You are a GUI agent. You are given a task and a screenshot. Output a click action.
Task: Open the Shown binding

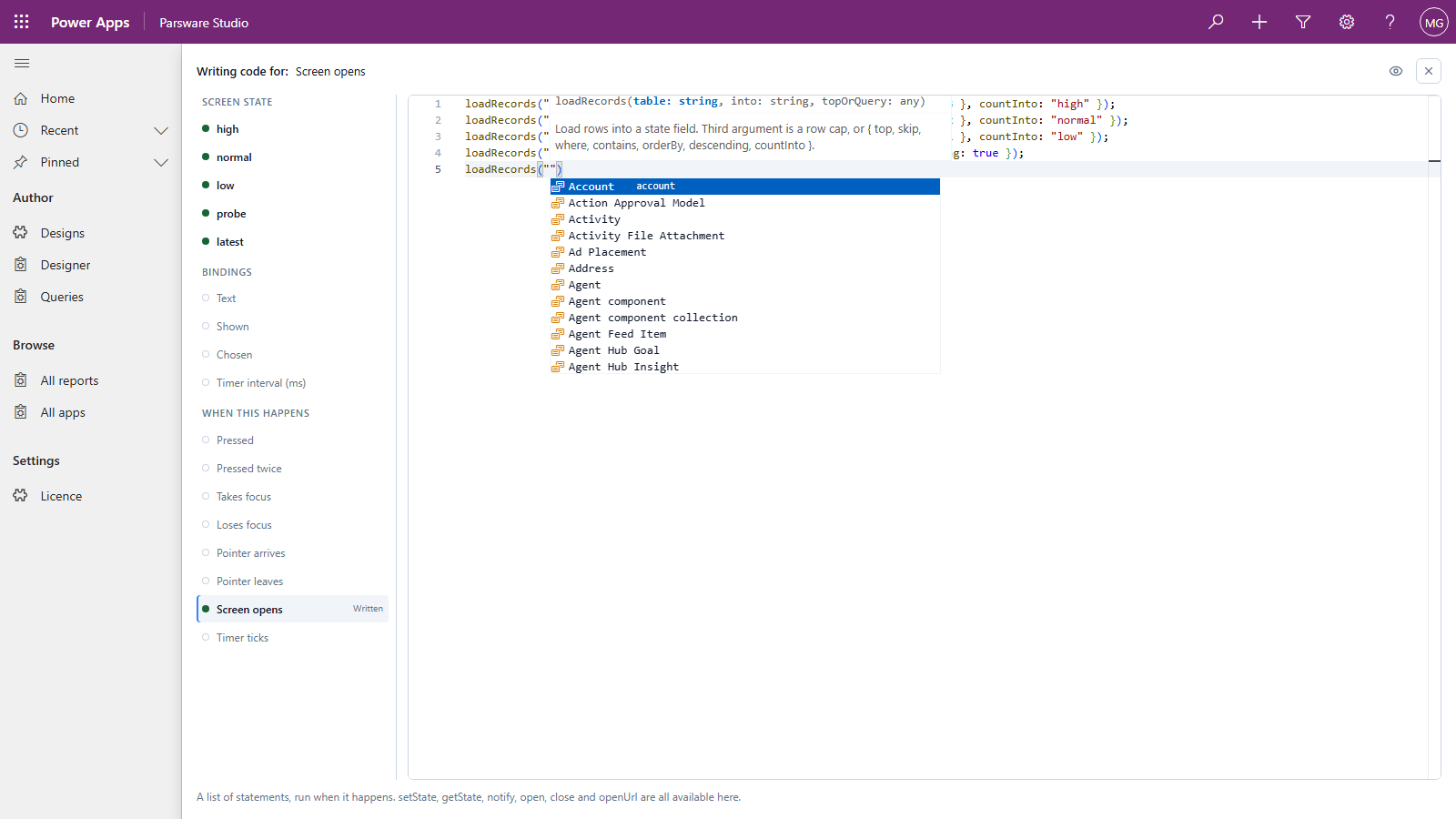click(x=292, y=327)
